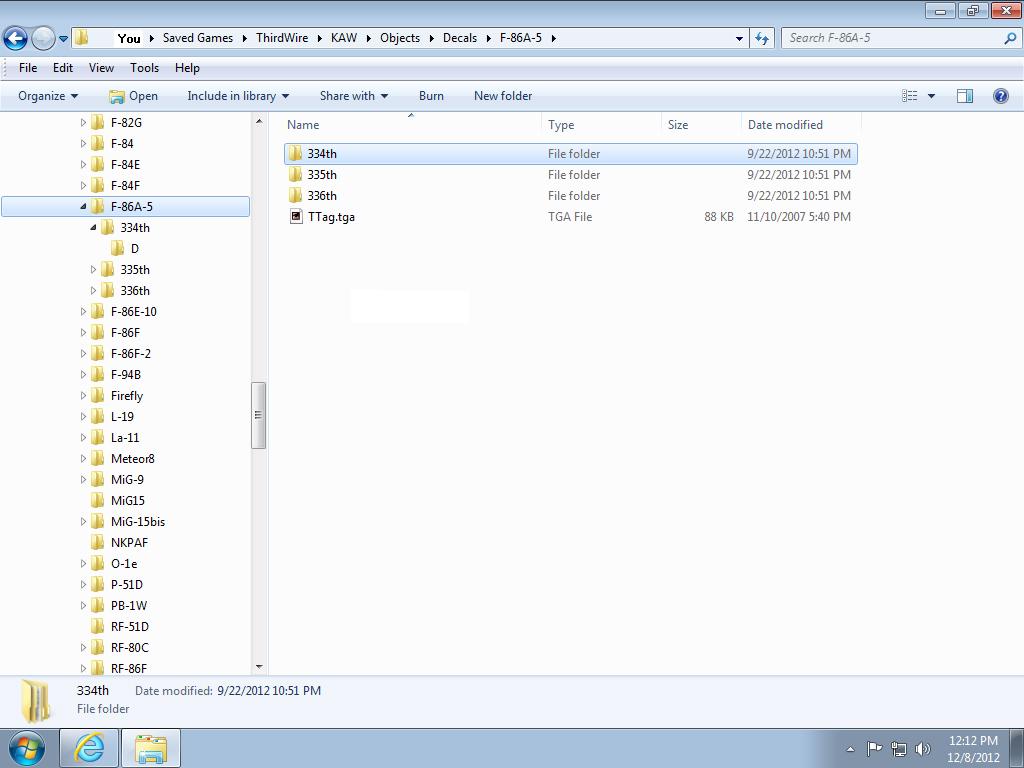Select the NKPAF folder icon in the tree
This screenshot has height=768, width=1024.
click(x=97, y=543)
